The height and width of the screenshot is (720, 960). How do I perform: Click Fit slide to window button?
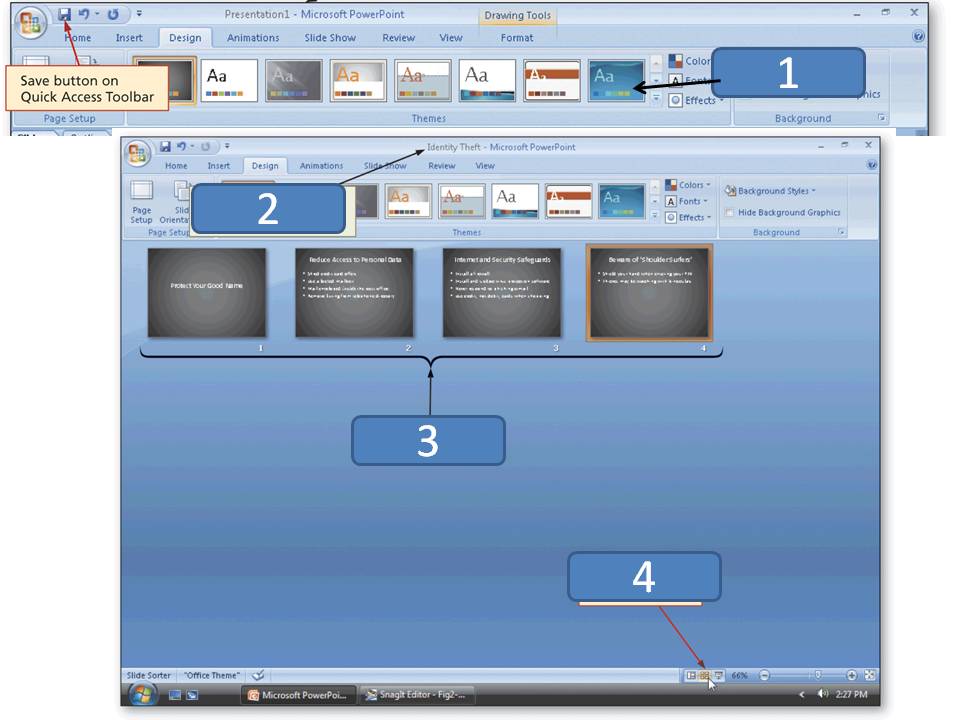pos(869,675)
